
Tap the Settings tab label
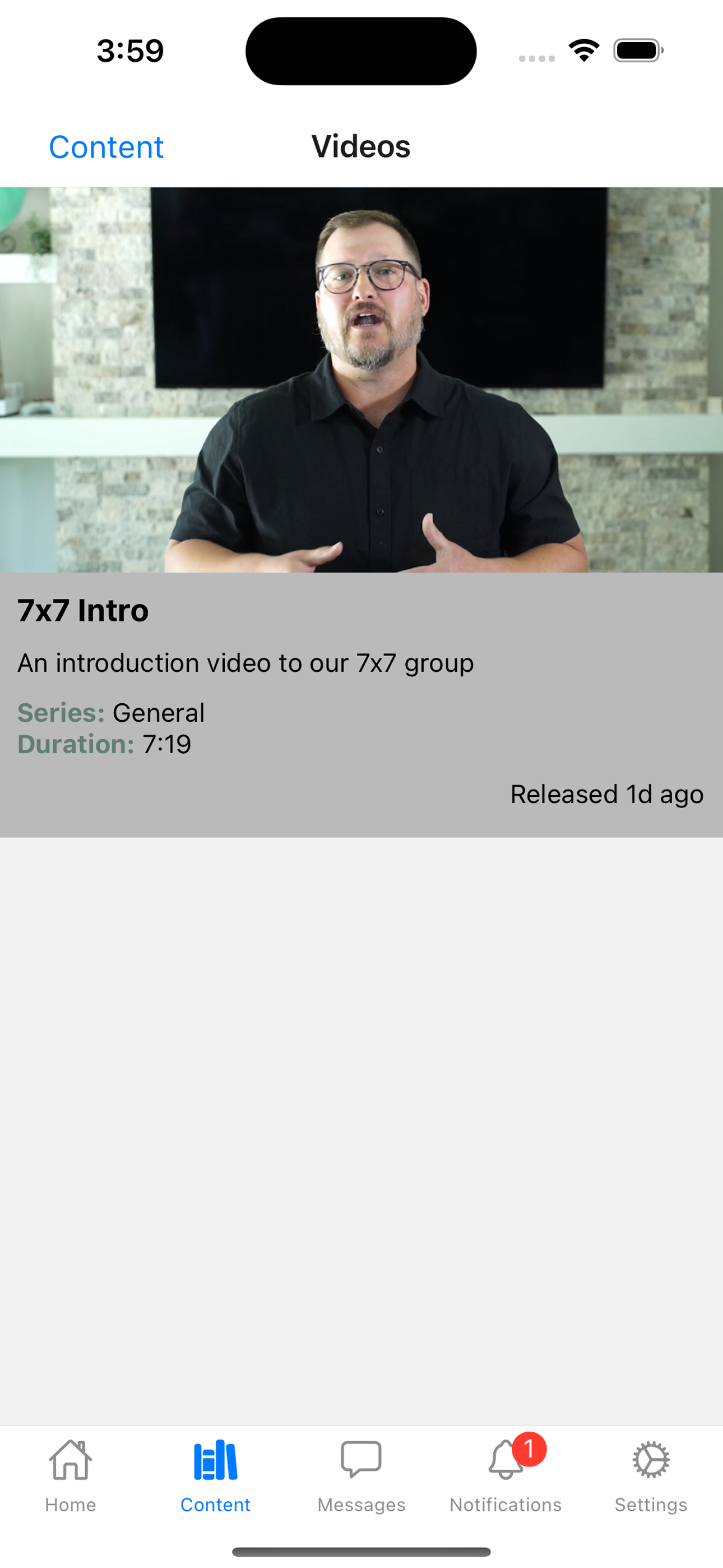651,1505
